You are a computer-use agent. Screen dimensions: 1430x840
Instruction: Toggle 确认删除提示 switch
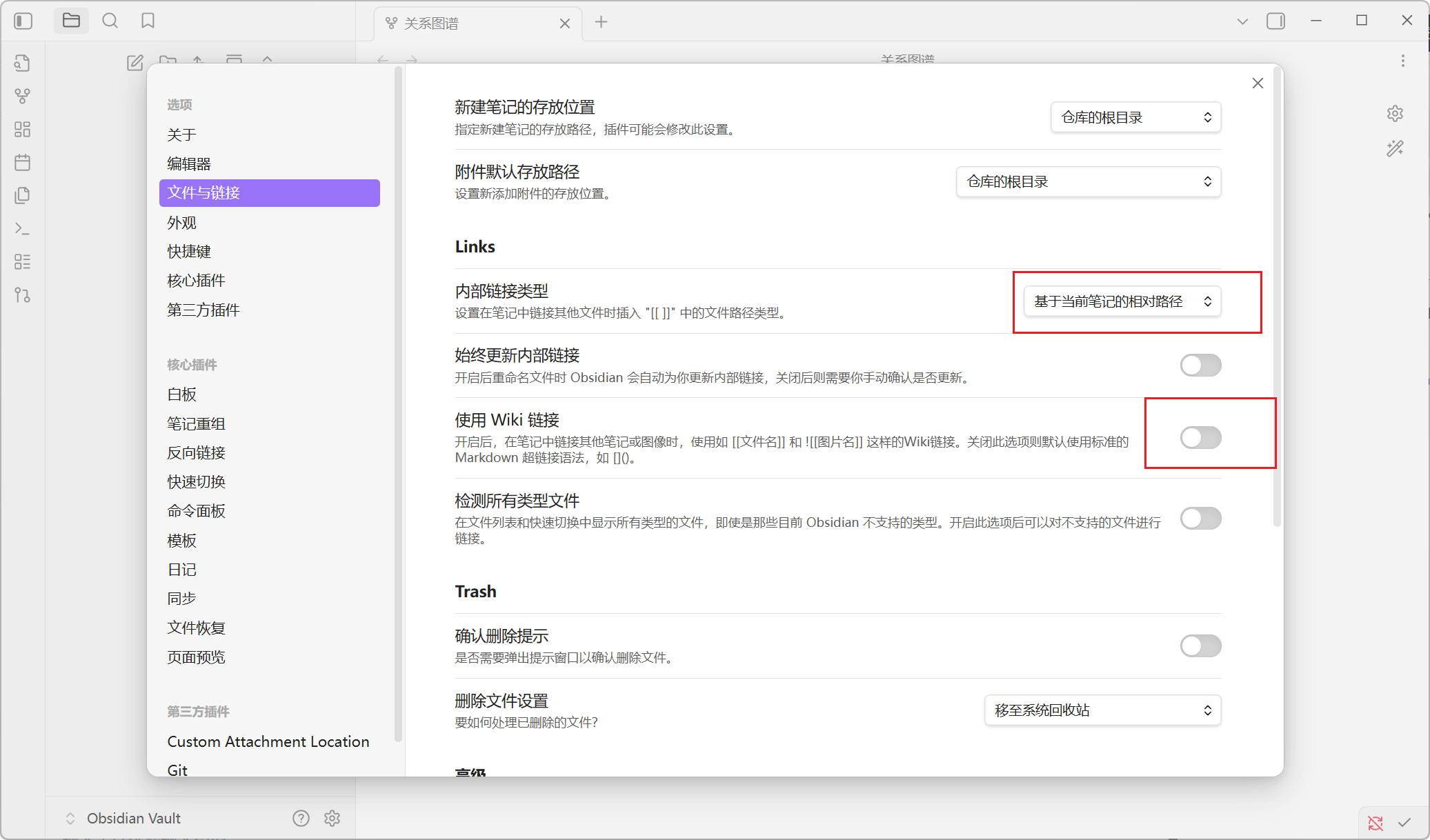coord(1200,646)
